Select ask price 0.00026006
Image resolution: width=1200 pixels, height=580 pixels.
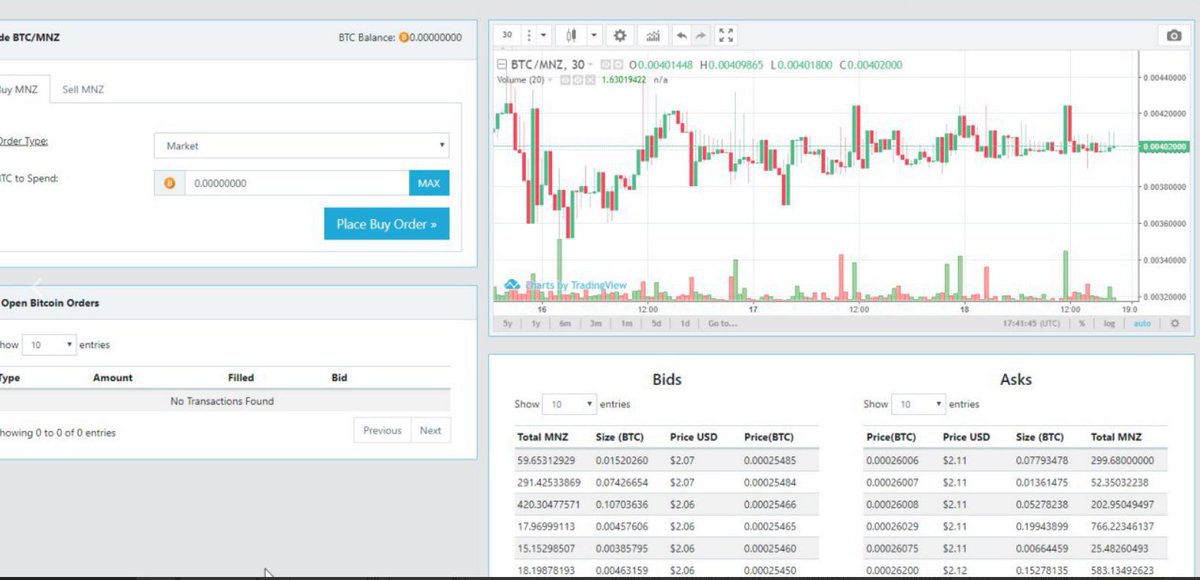894,461
